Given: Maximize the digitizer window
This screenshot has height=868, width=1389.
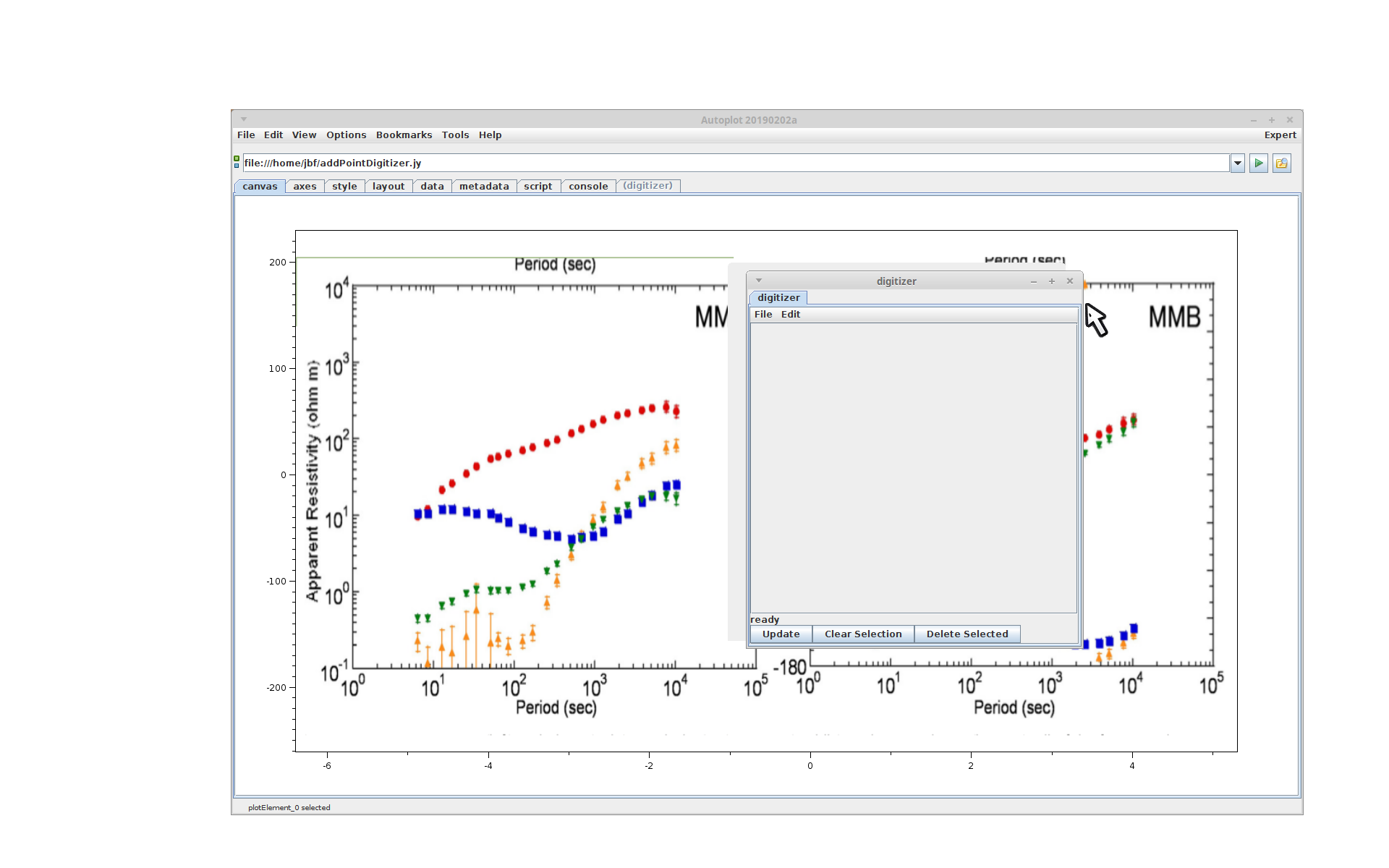Looking at the screenshot, I should pyautogui.click(x=1052, y=281).
